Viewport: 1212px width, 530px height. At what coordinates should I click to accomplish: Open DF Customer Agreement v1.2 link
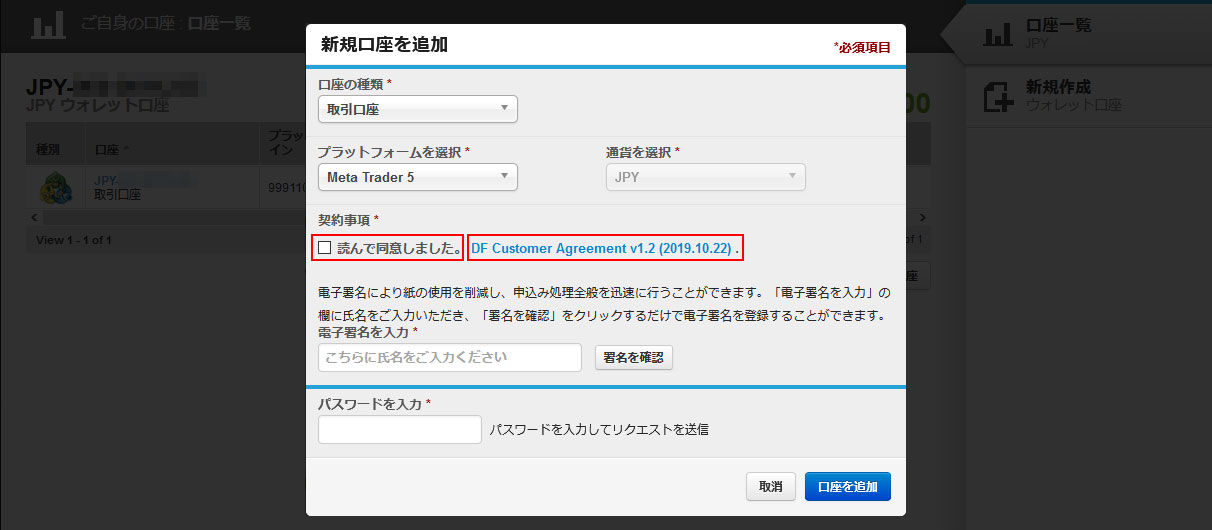point(603,247)
